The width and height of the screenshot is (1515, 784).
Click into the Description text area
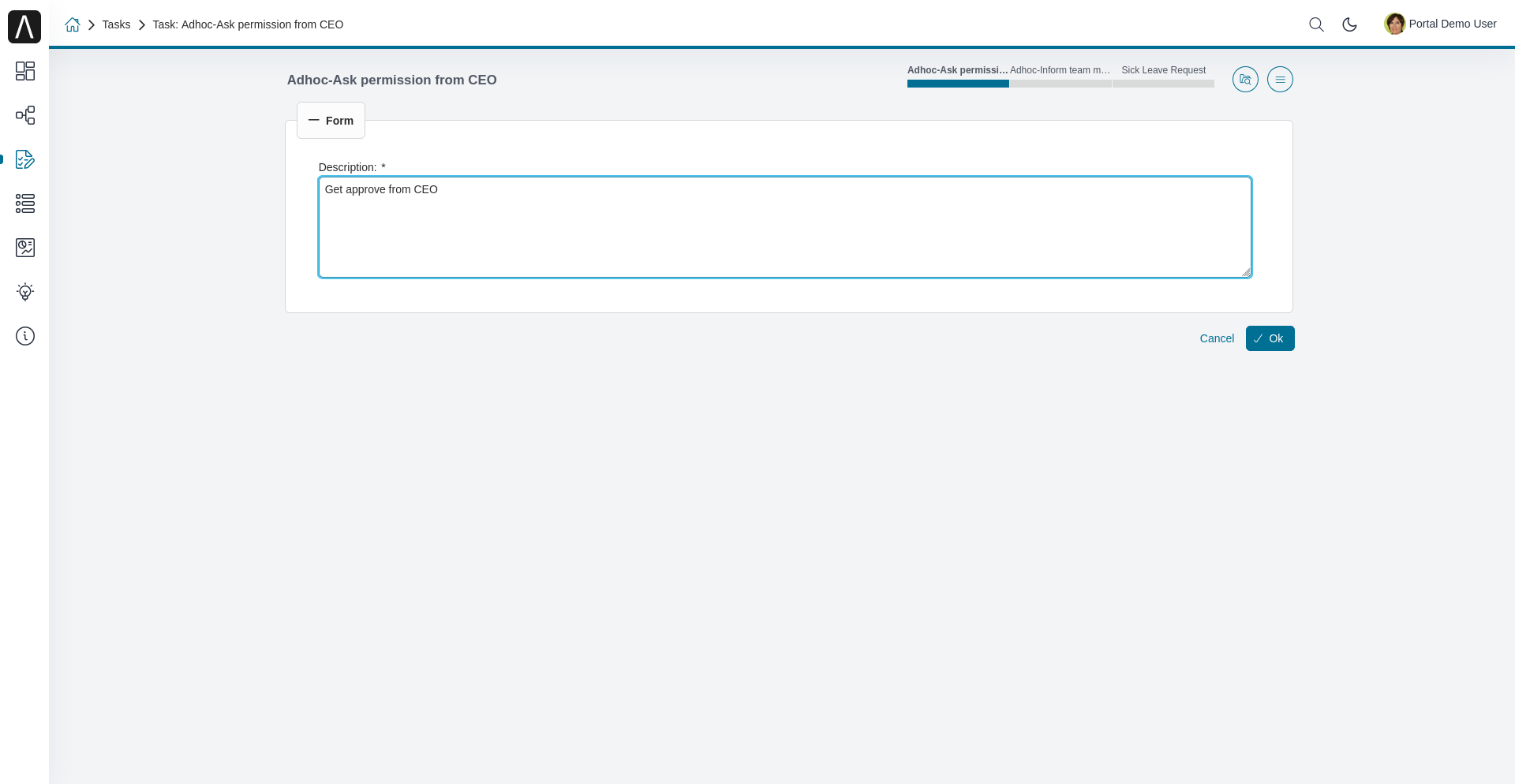[784, 227]
